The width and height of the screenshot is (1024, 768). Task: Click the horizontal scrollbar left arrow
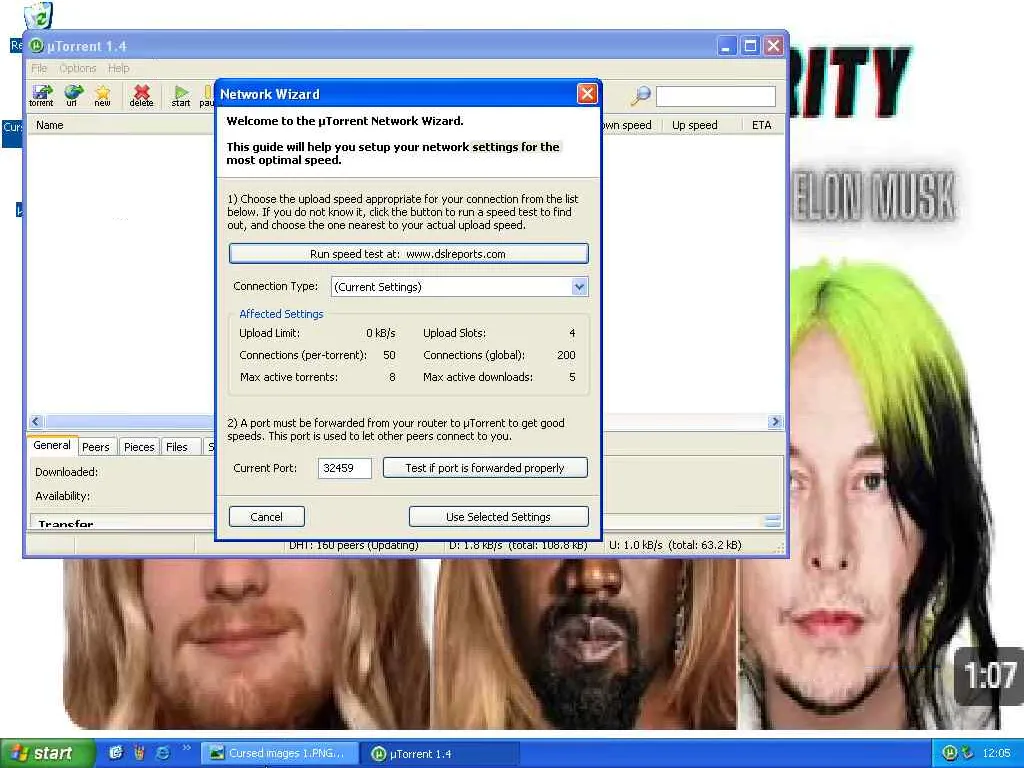point(35,422)
